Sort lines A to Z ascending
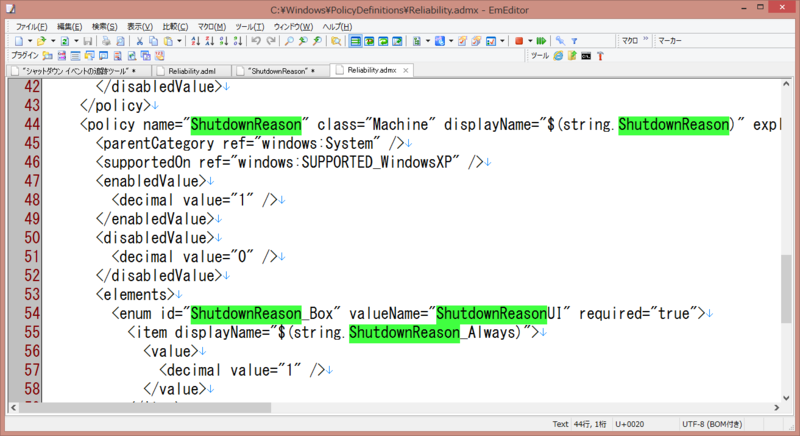 click(x=195, y=41)
